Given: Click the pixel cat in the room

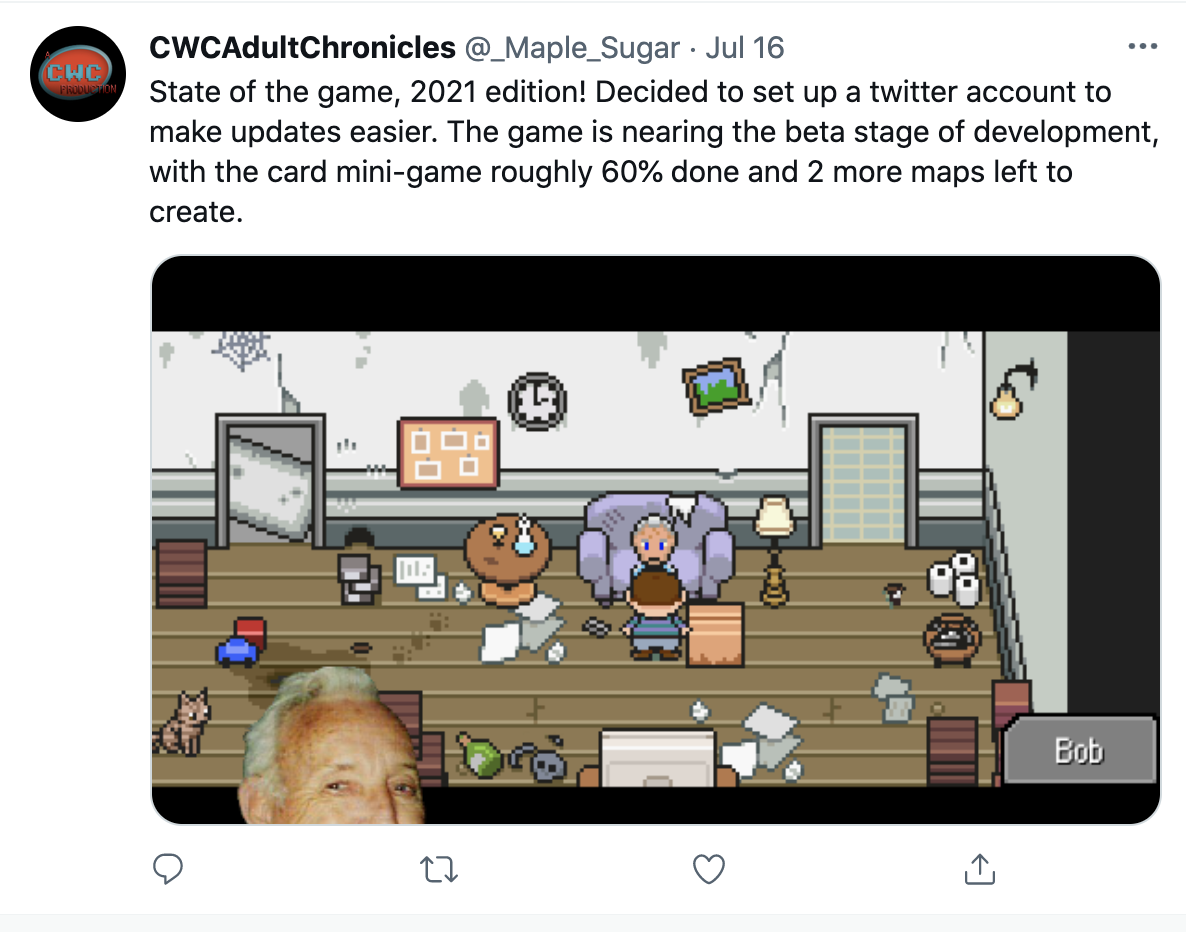Looking at the screenshot, I should [182, 723].
